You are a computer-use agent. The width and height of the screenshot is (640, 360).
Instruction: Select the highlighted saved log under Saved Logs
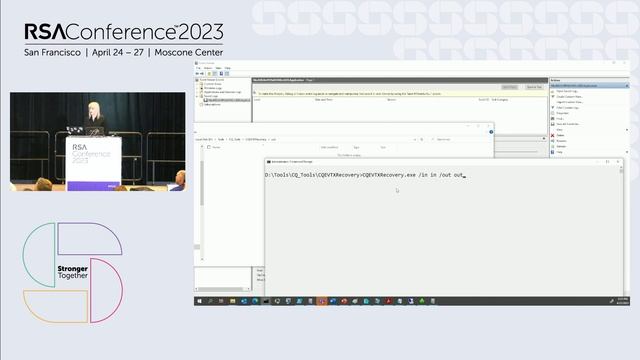tap(227, 100)
